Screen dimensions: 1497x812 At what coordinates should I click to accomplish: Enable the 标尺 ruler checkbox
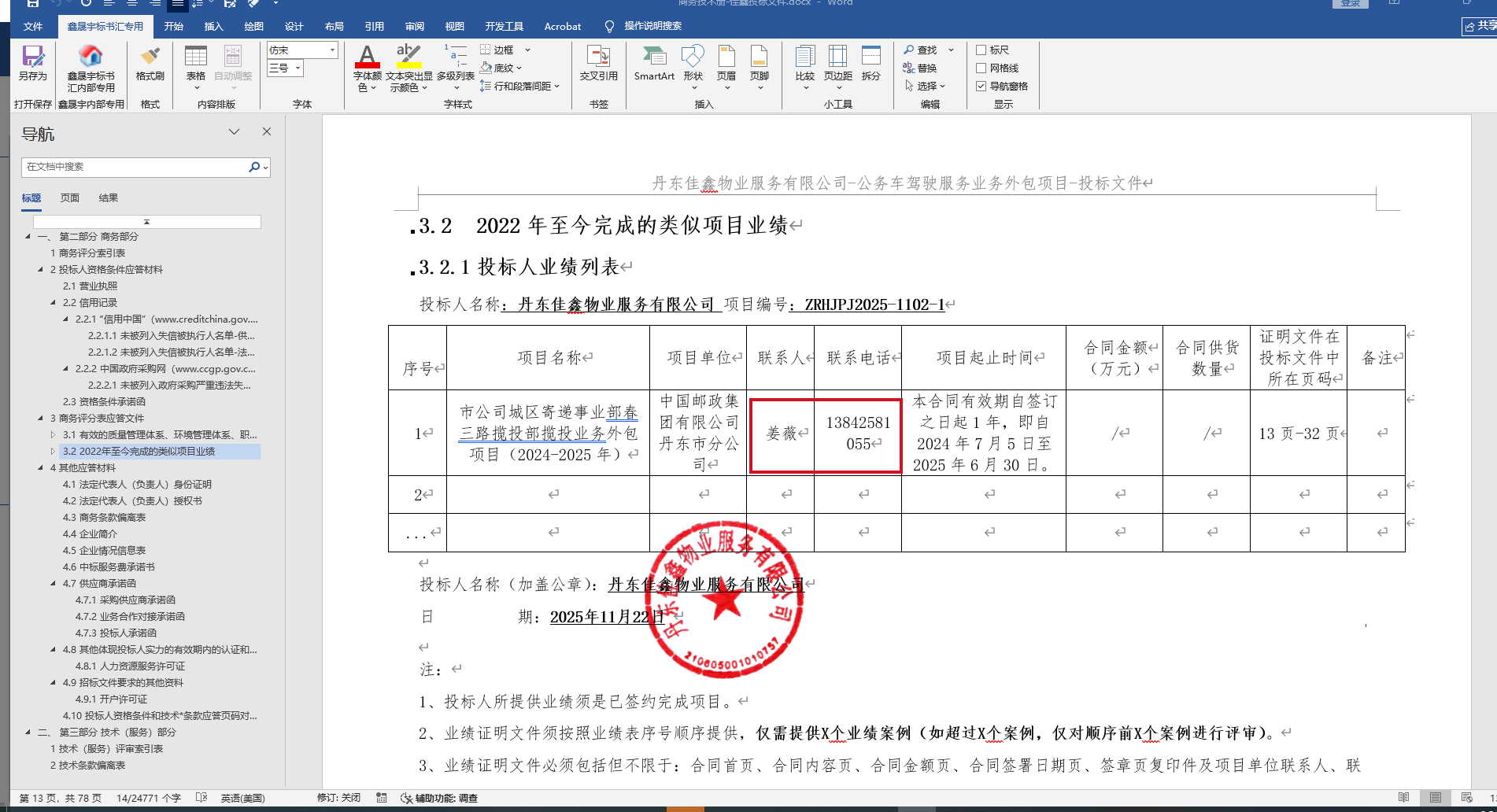981,50
